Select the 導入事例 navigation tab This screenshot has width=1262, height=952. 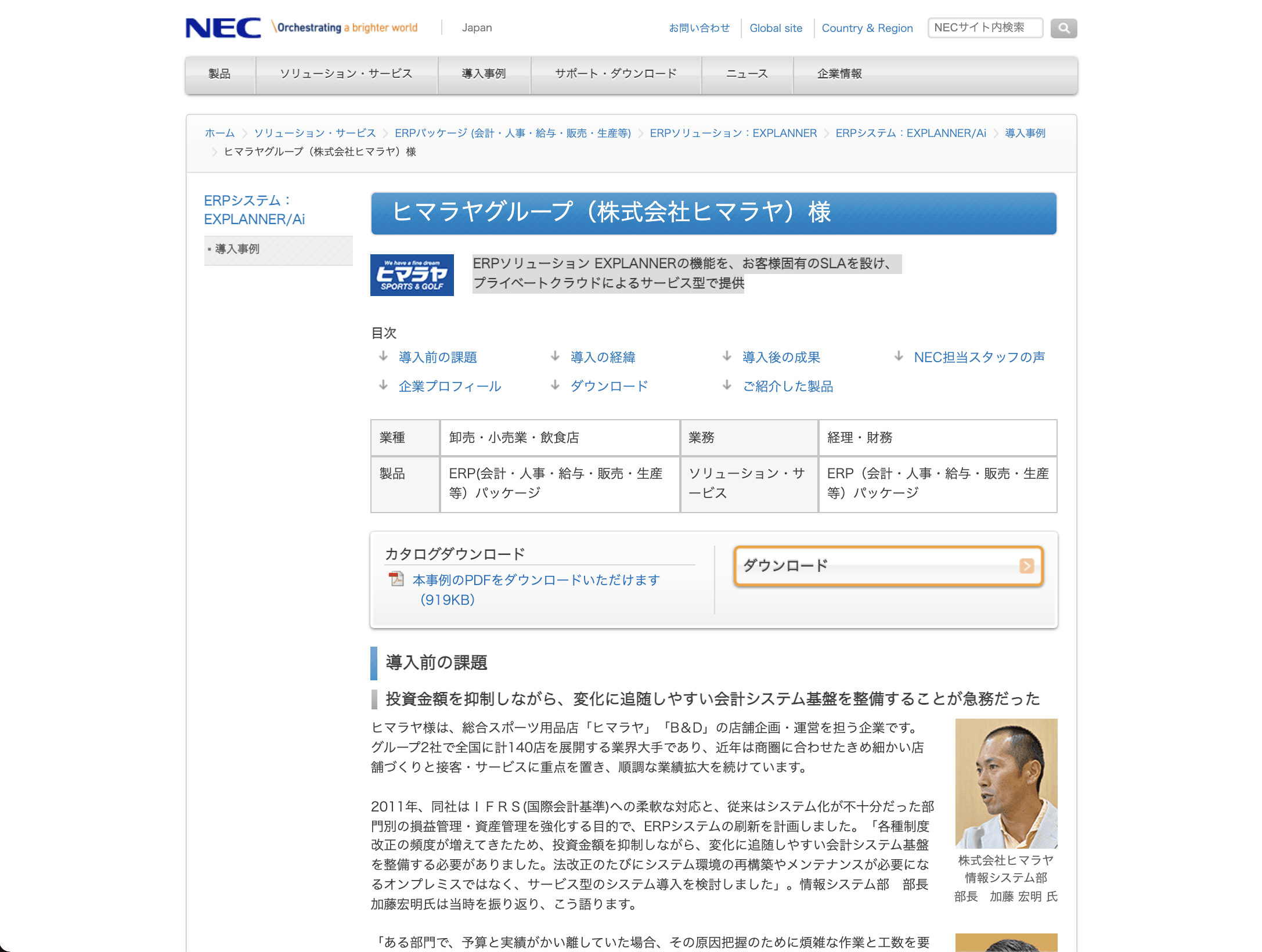[484, 74]
